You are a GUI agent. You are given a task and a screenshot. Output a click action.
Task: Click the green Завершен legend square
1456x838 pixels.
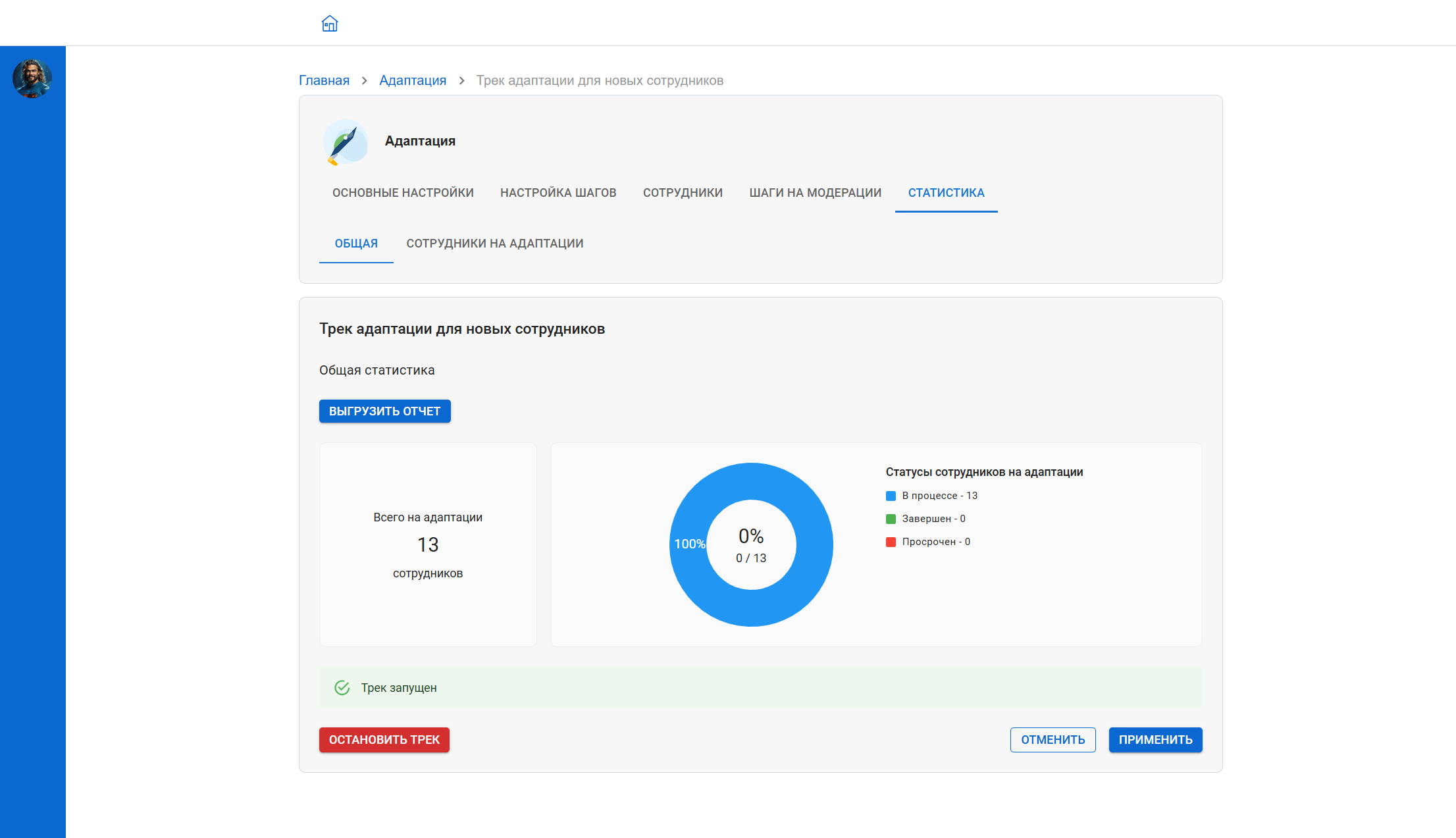[891, 519]
